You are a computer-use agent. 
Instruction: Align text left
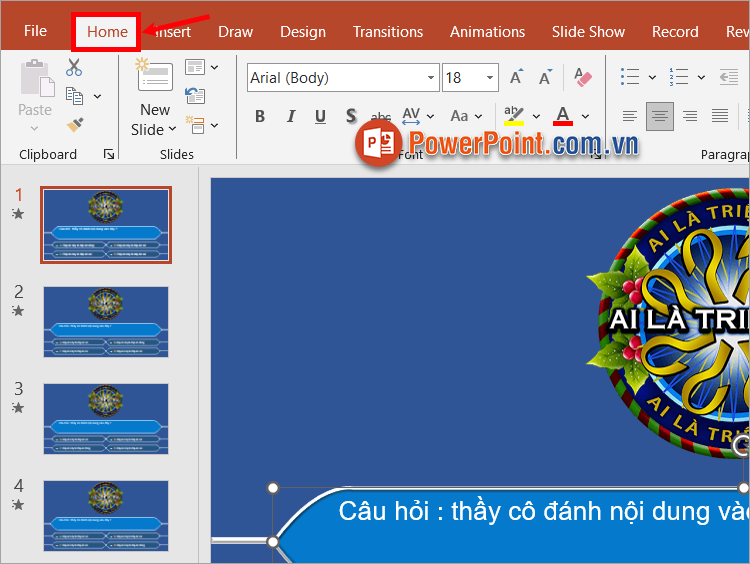coord(629,116)
